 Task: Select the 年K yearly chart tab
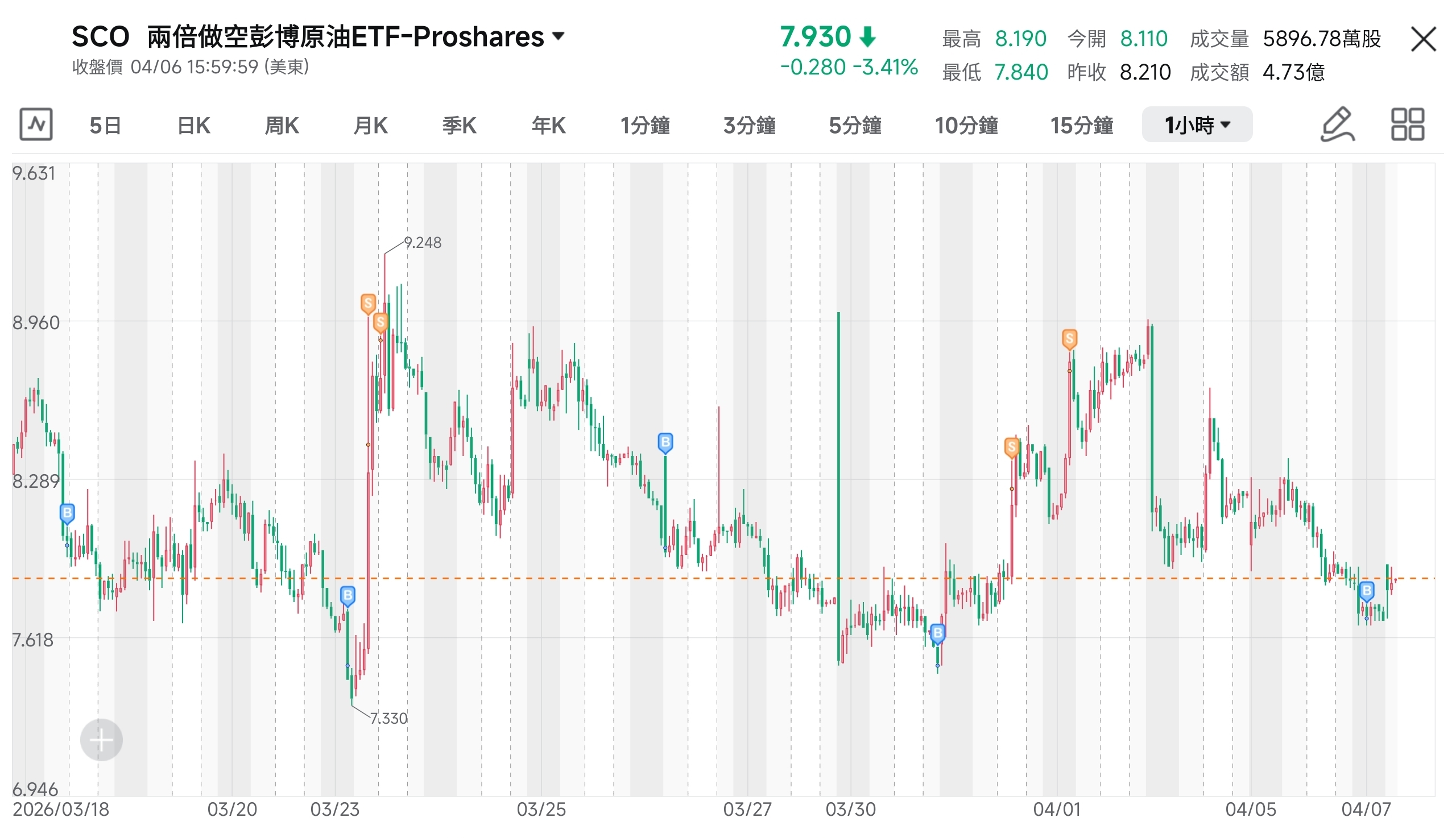(x=548, y=125)
